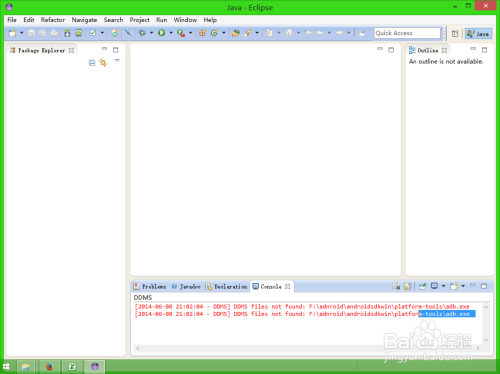Open Firefox from the taskbar

coord(50,367)
